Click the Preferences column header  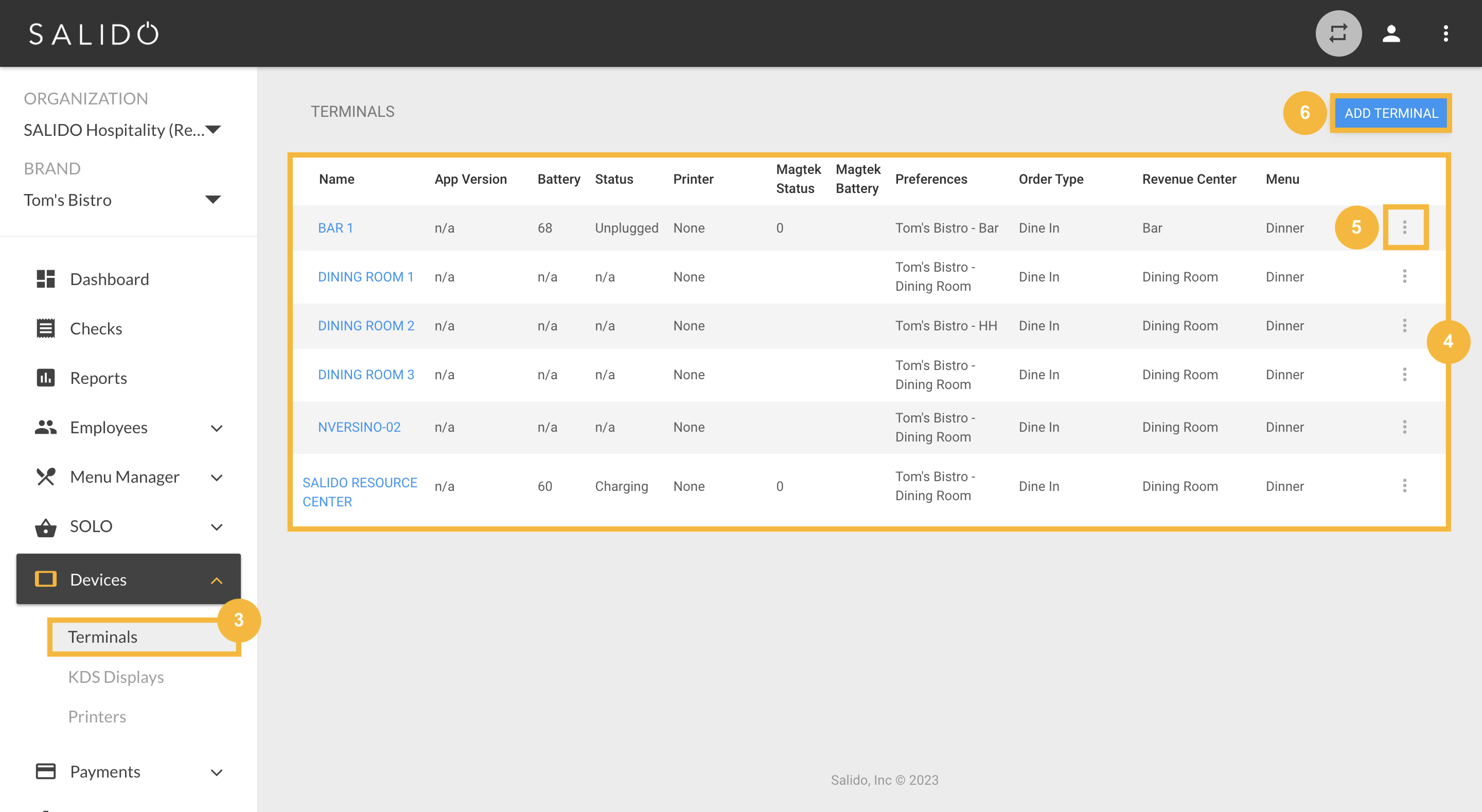(x=931, y=179)
